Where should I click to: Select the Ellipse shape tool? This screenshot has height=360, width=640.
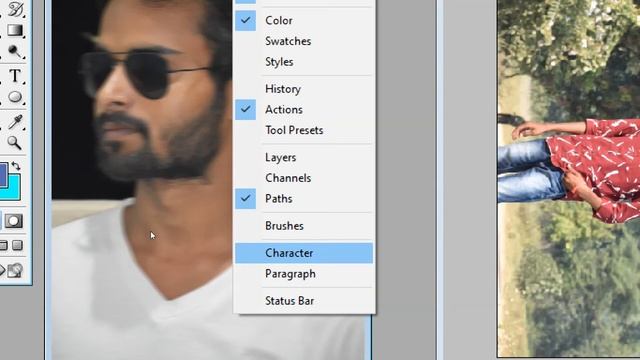point(15,97)
